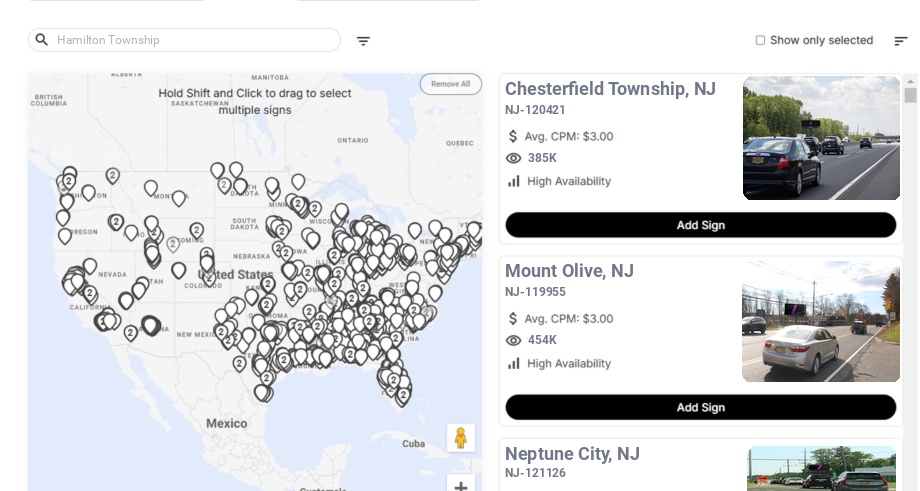Viewport: 920px width, 491px height.
Task: Click Mount Olive, NJ title
Action: (569, 271)
